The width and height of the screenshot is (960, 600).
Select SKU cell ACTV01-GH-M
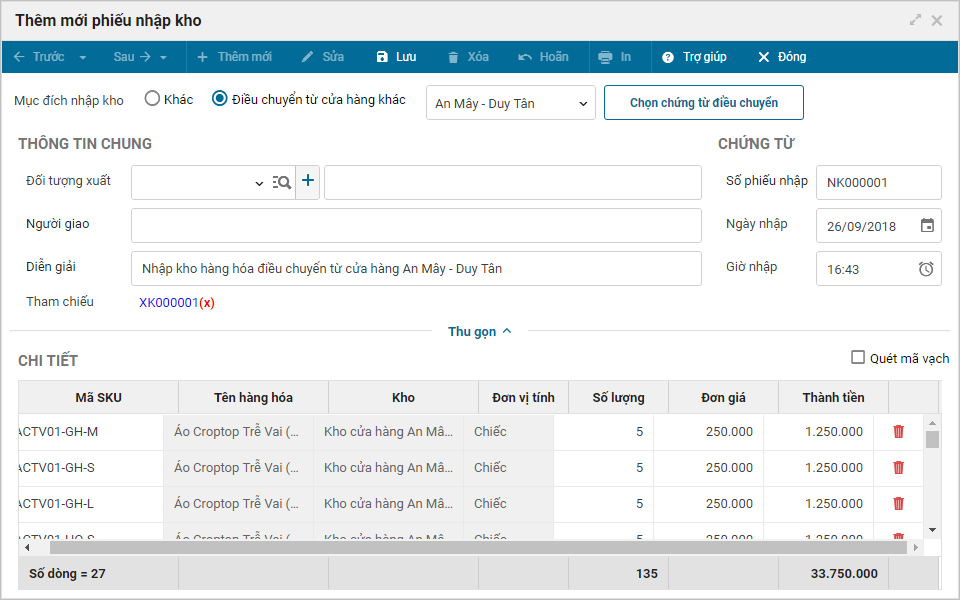(91, 432)
